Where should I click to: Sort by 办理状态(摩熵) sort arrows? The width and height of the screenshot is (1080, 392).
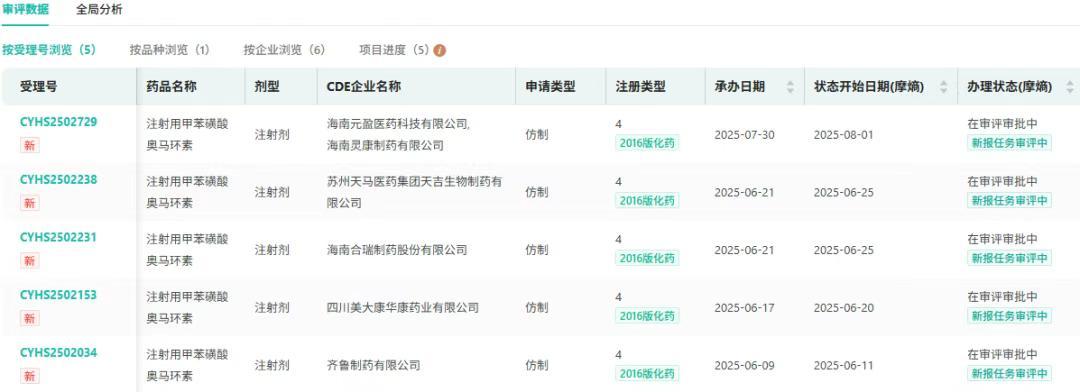click(1069, 87)
